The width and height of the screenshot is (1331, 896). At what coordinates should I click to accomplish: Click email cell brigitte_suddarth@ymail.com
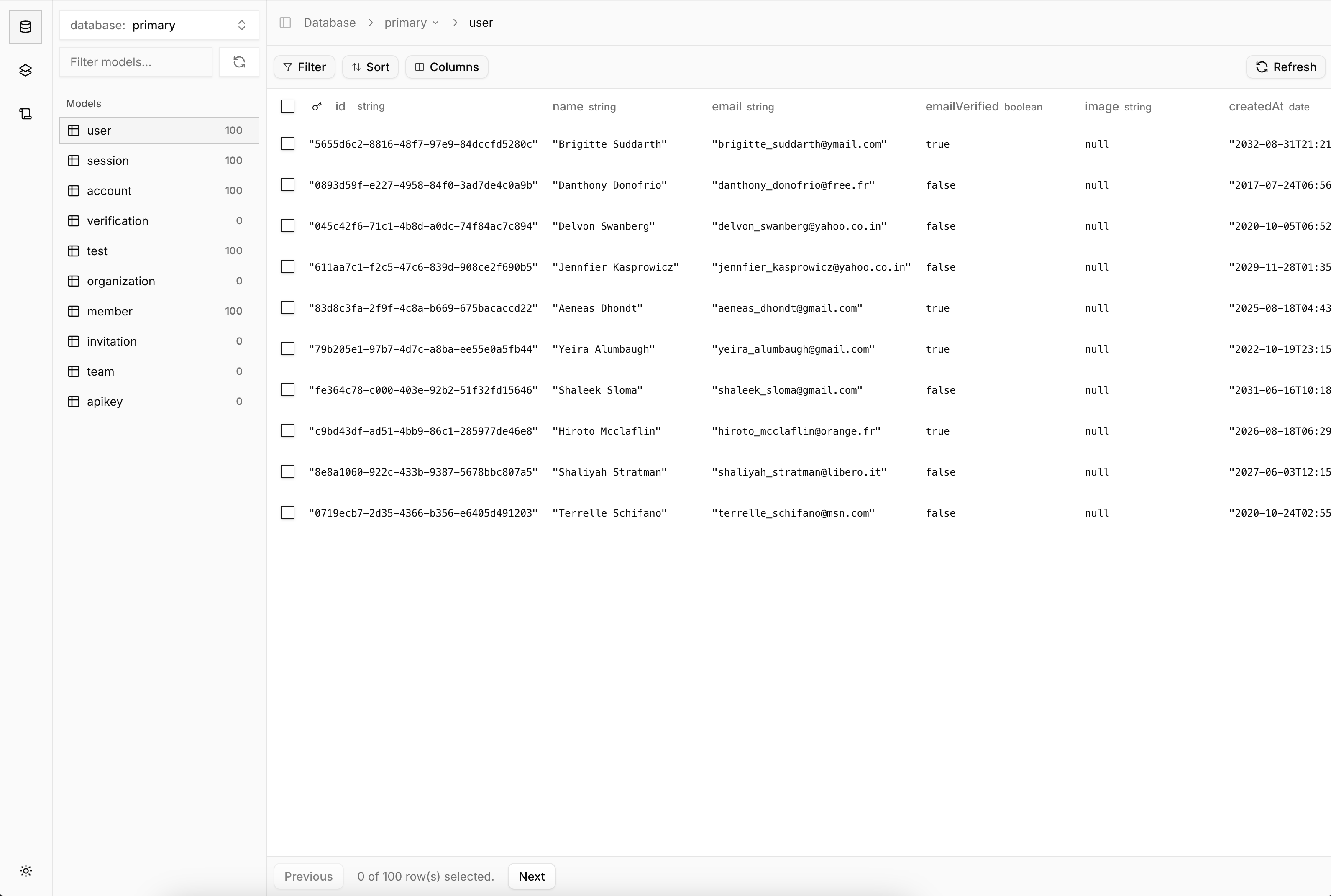799,144
